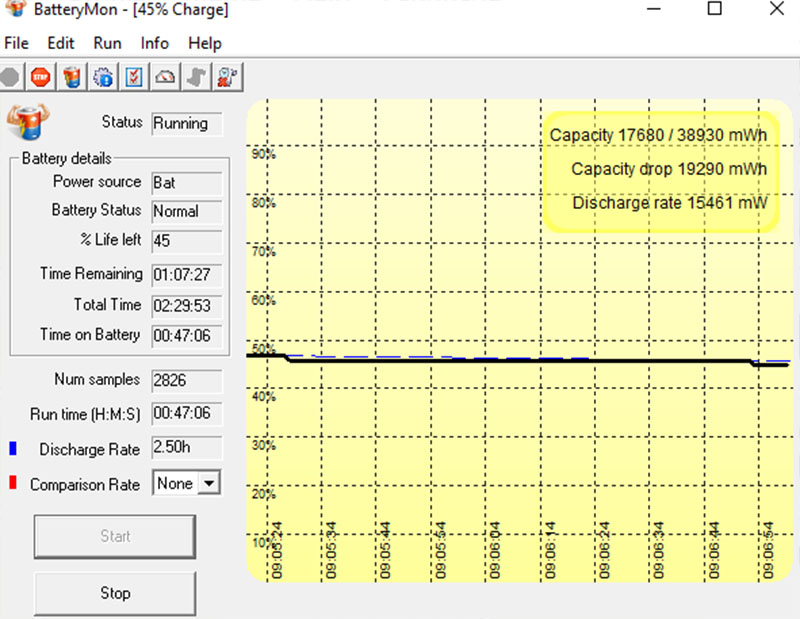This screenshot has width=800, height=619.
Task: Click the Run time (H:M:S) field
Action: pos(187,413)
